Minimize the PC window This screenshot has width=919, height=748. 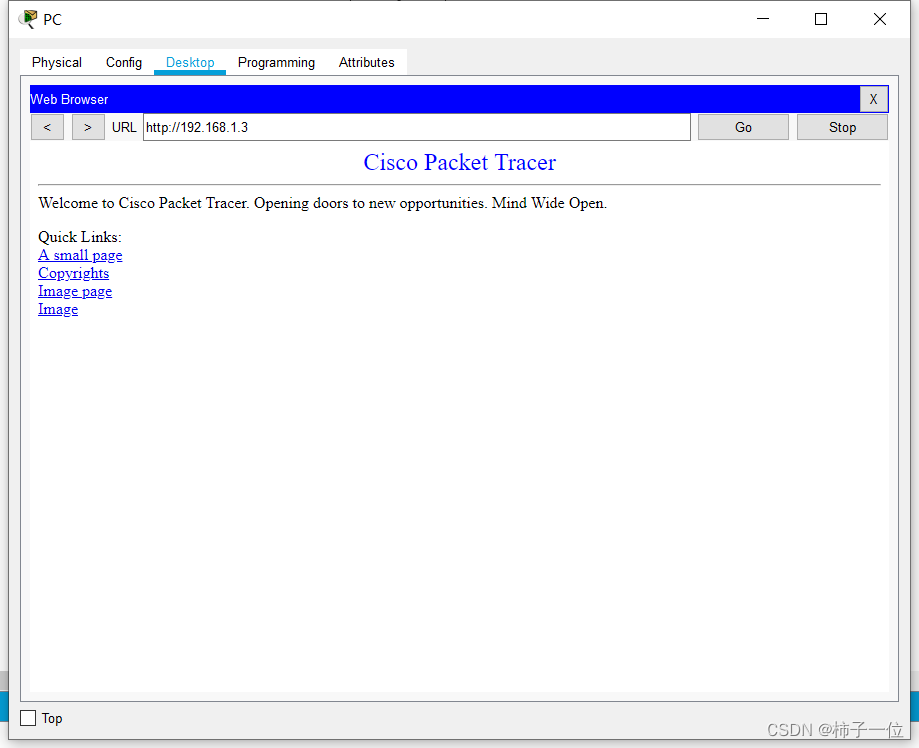(x=763, y=19)
